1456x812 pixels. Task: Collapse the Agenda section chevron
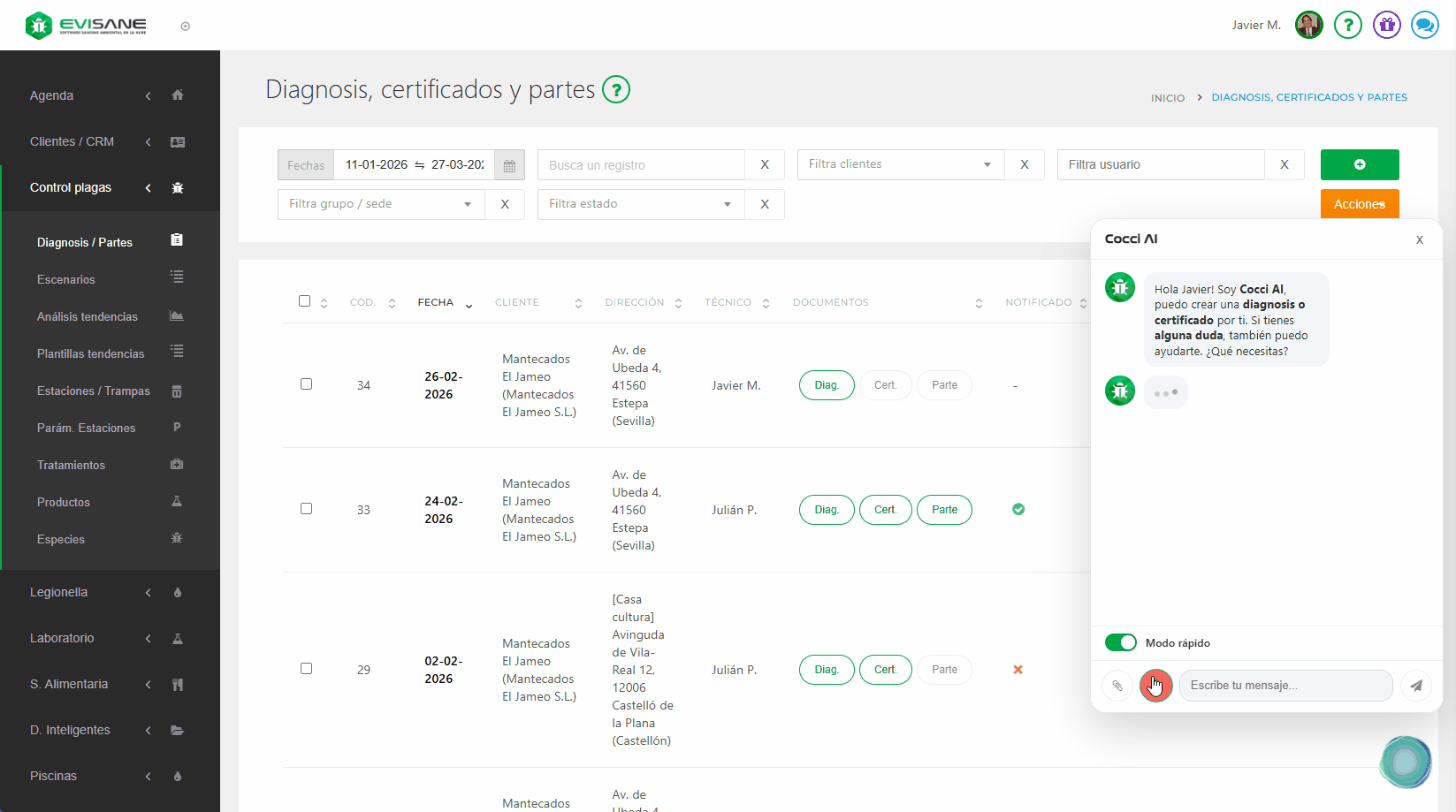[148, 95]
